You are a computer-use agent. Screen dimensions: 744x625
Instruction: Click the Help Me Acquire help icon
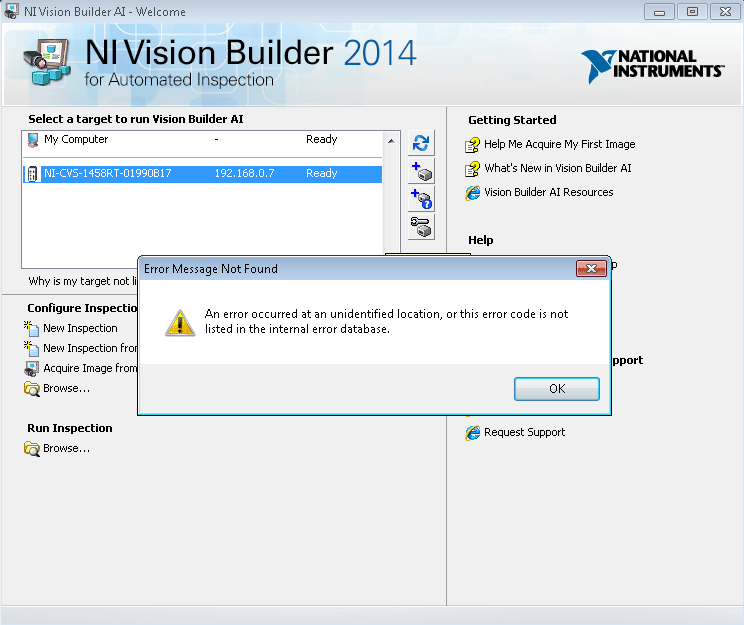[472, 145]
